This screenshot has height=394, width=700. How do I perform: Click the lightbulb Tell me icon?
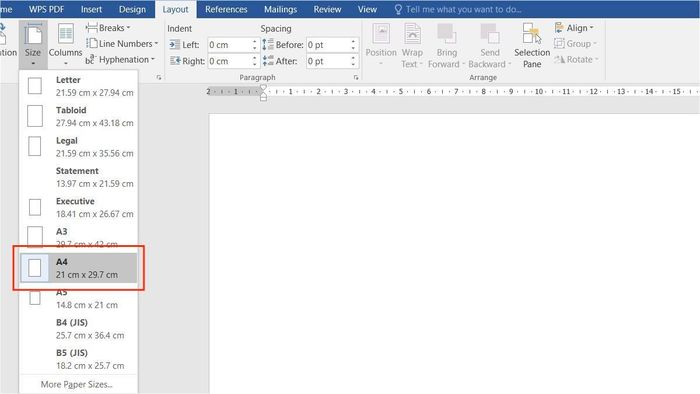[x=398, y=9]
